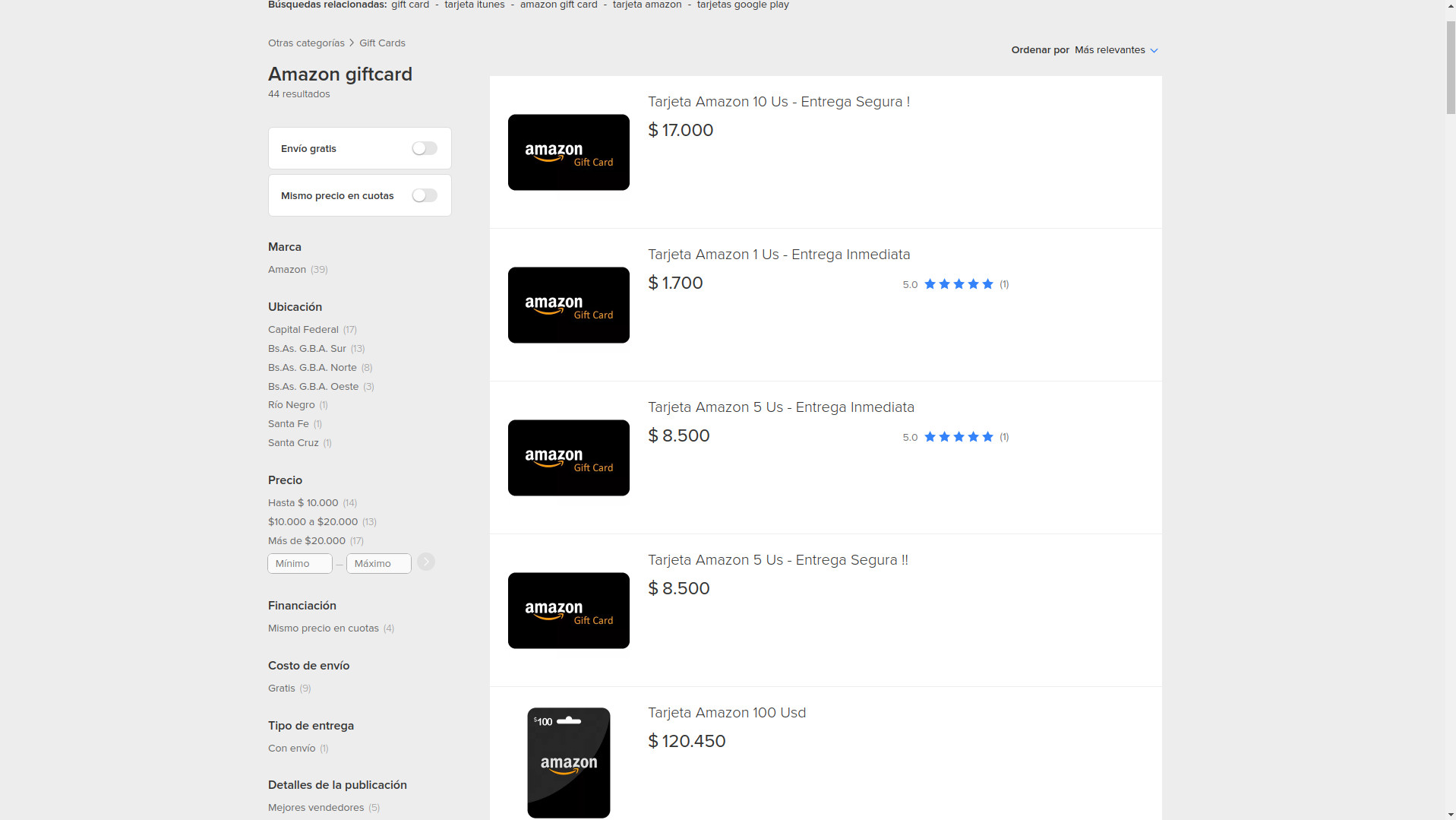Click star rating of Tarjeta Amazon 1 Us
This screenshot has width=1456, height=820.
click(x=958, y=284)
